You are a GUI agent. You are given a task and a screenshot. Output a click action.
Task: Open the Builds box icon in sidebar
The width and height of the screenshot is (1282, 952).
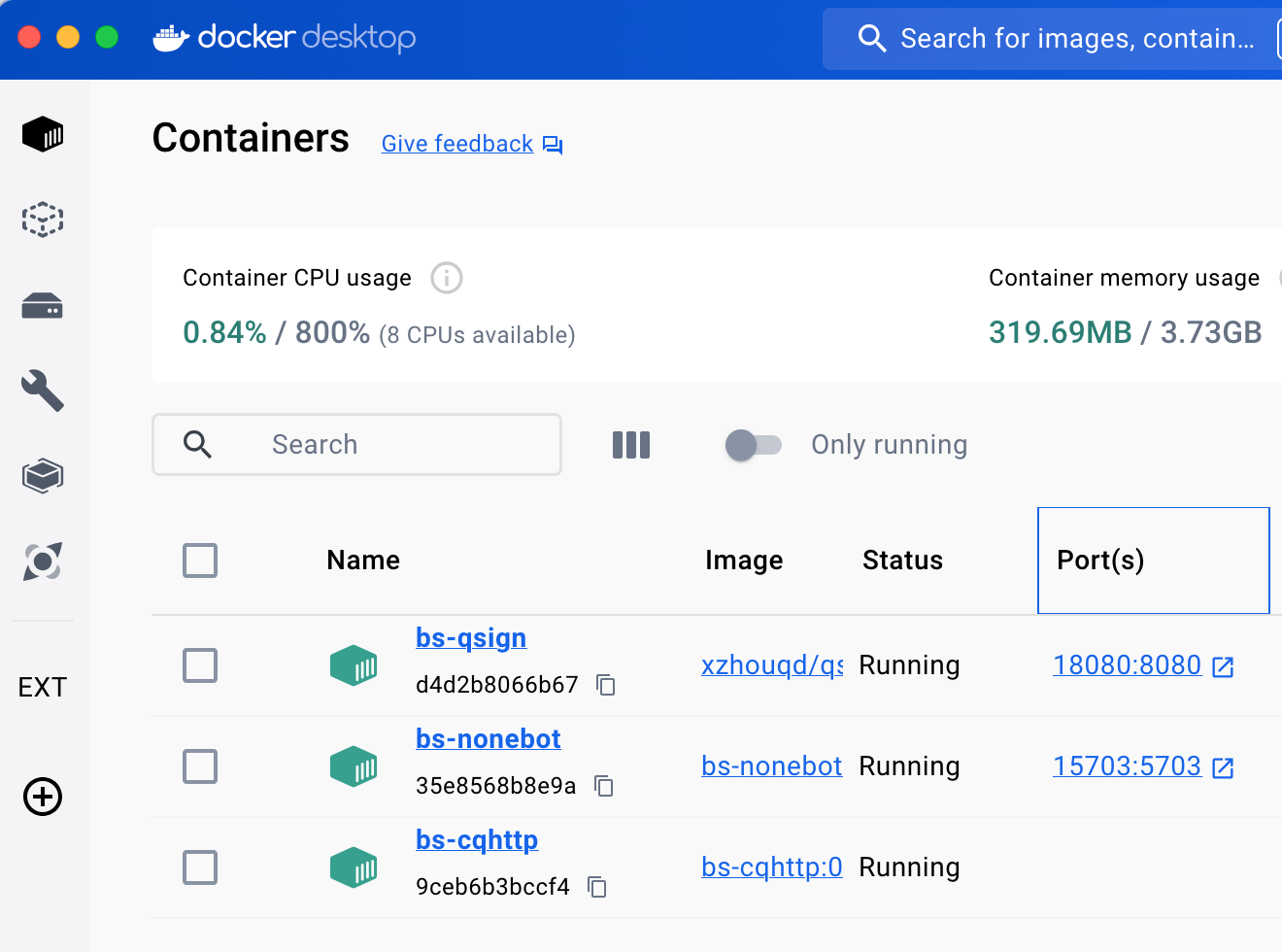click(43, 476)
